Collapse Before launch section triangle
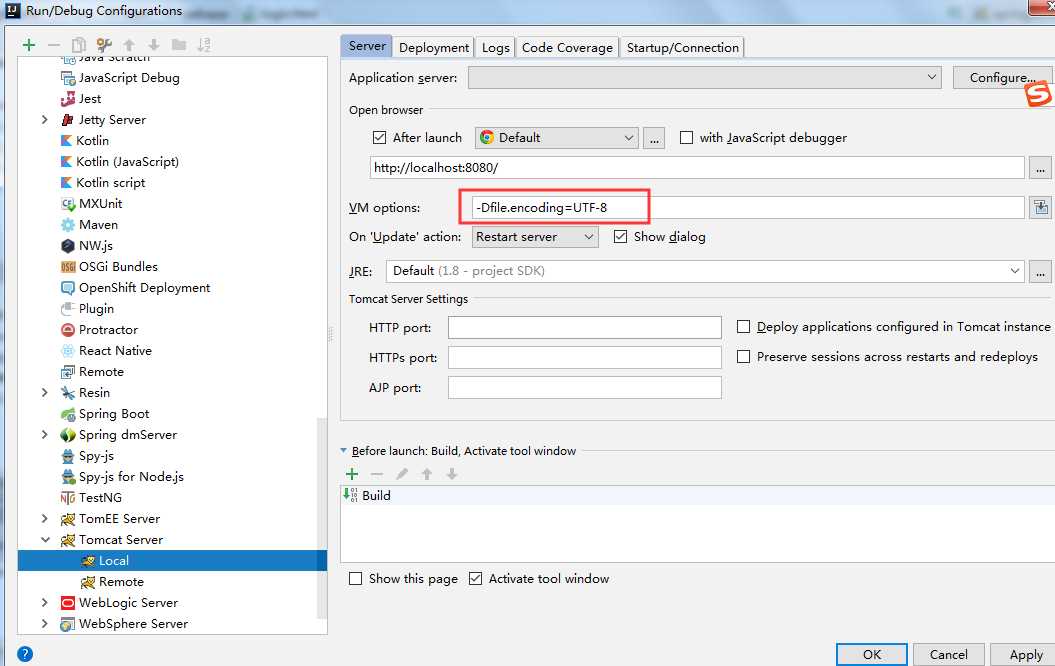 click(344, 451)
